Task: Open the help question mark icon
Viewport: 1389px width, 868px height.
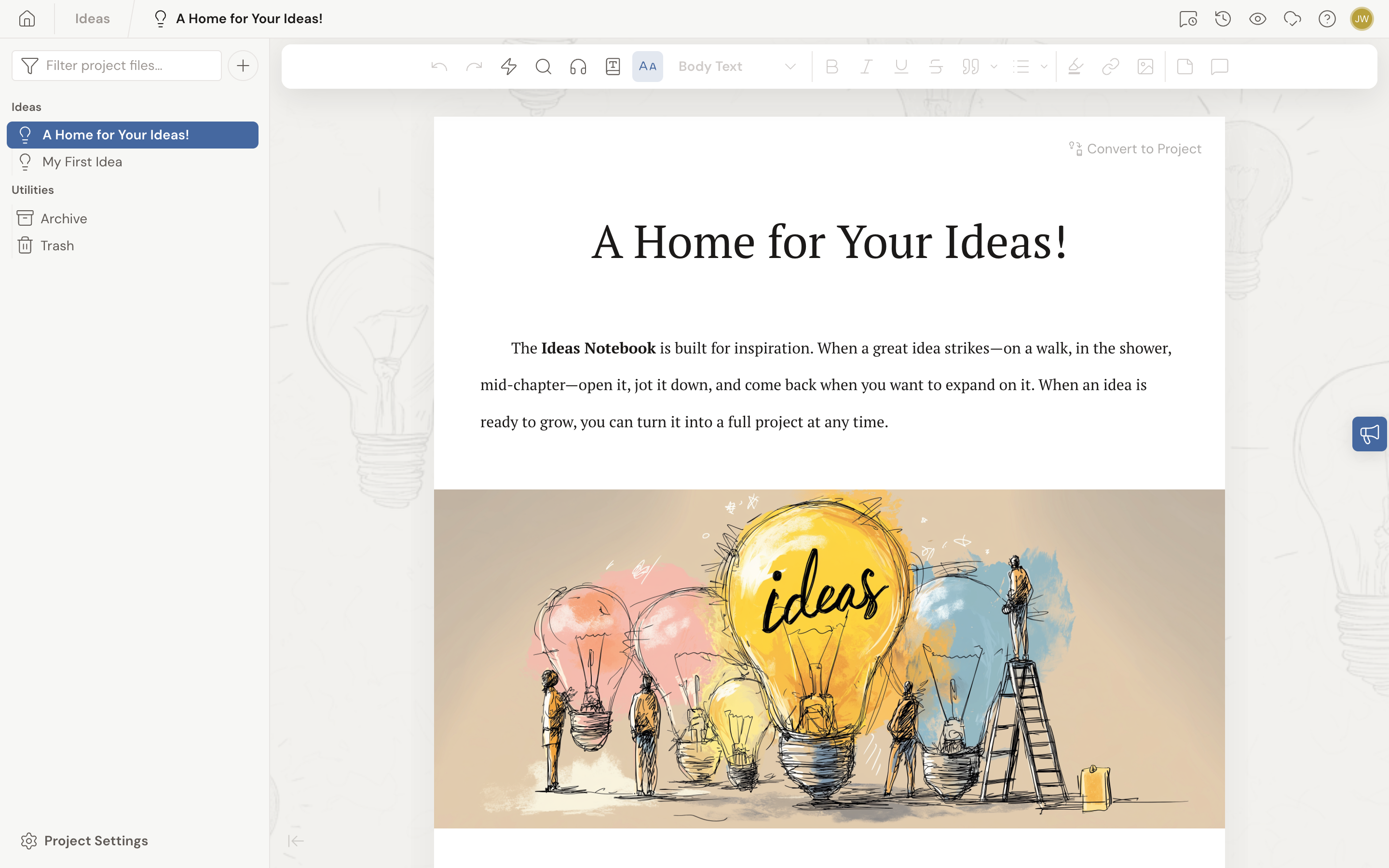Action: point(1327,19)
